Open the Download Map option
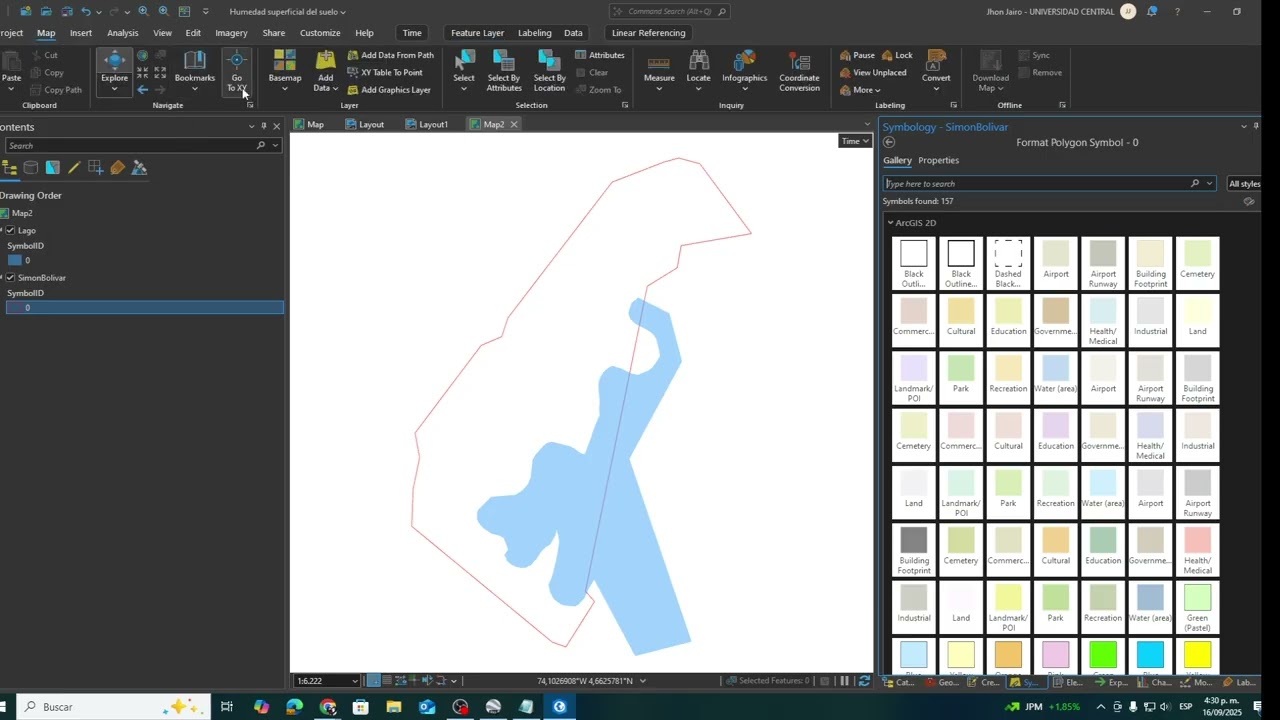Viewport: 1280px width, 720px height. pyautogui.click(x=990, y=70)
